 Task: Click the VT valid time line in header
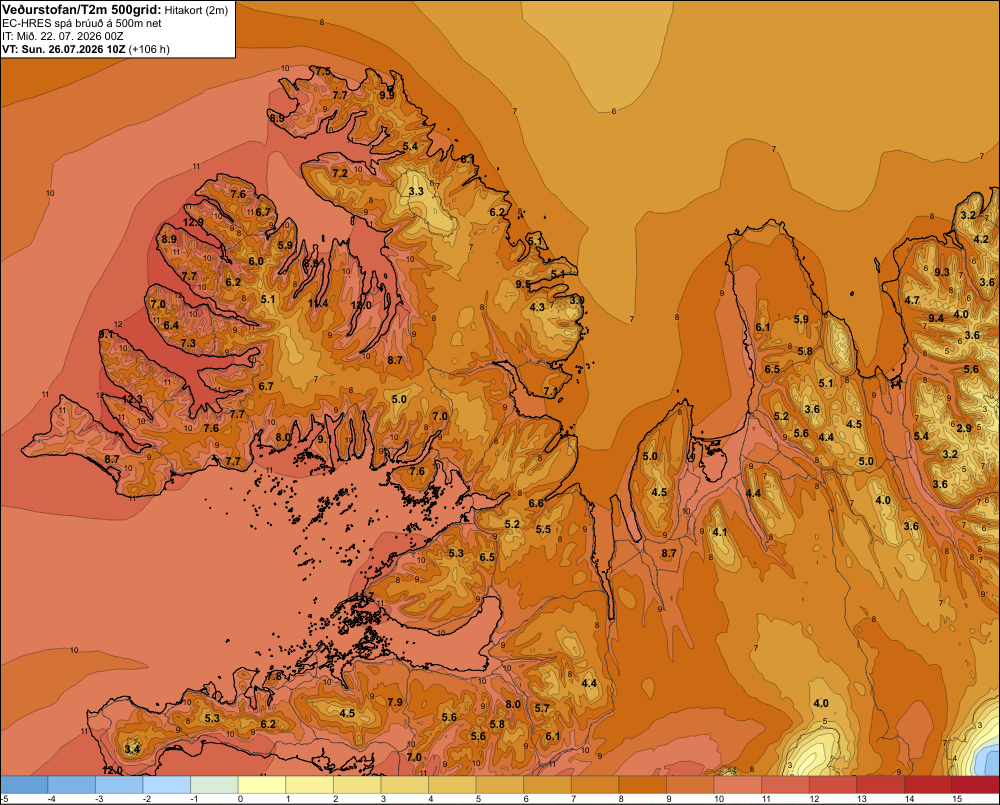pyautogui.click(x=85, y=49)
